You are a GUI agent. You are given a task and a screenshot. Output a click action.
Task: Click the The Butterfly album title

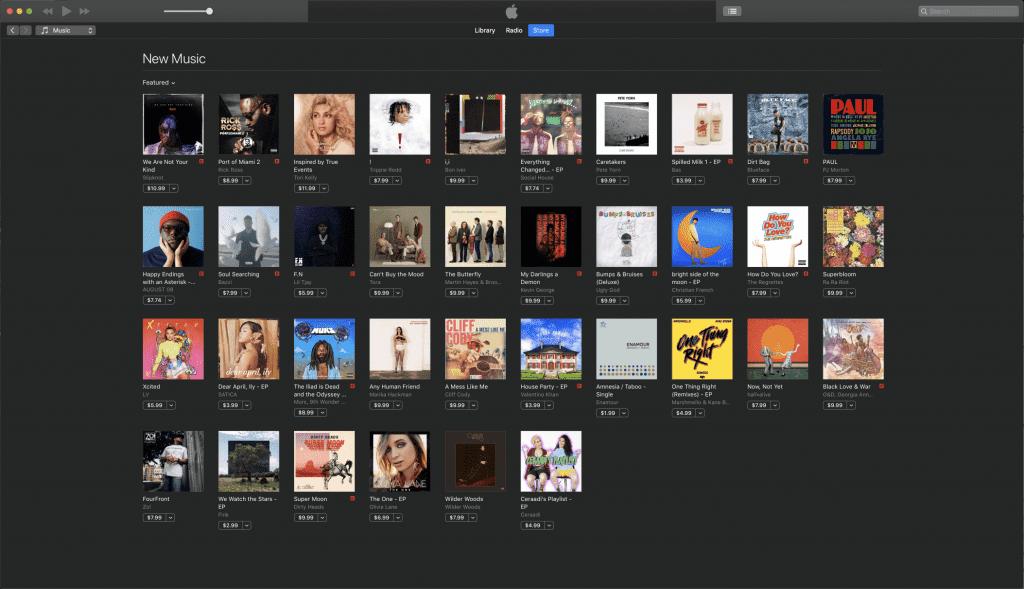[463, 274]
